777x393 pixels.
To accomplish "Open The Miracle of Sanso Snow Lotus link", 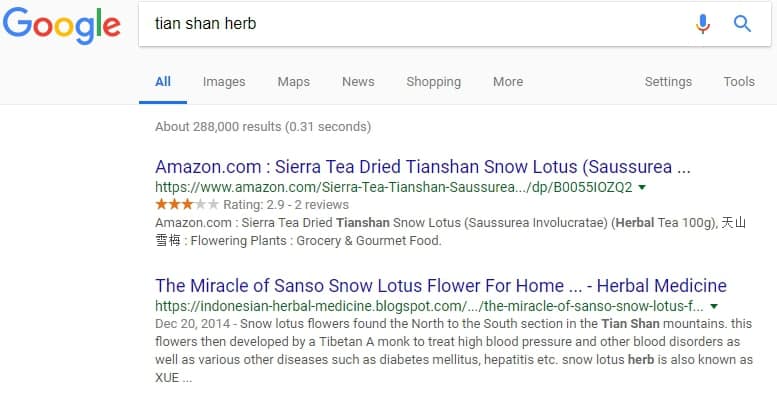I will [x=441, y=286].
